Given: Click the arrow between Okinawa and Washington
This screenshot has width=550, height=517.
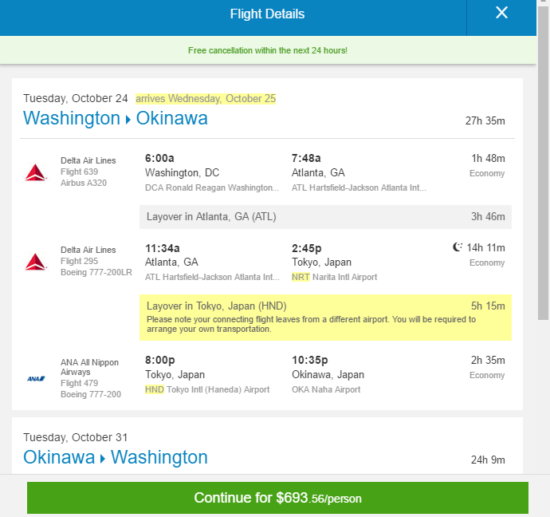Looking at the screenshot, I should (102, 459).
